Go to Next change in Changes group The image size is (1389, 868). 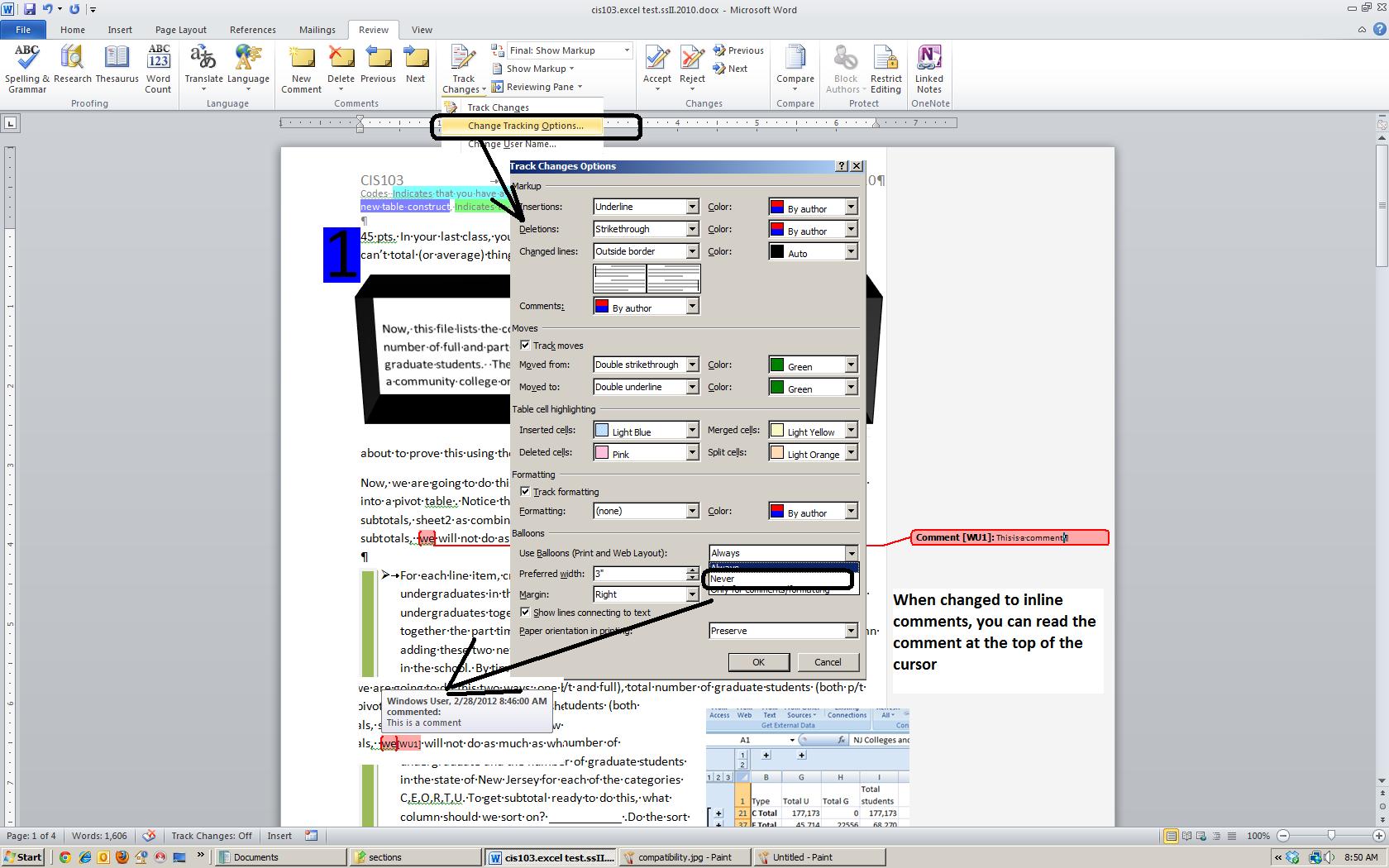pos(731,69)
